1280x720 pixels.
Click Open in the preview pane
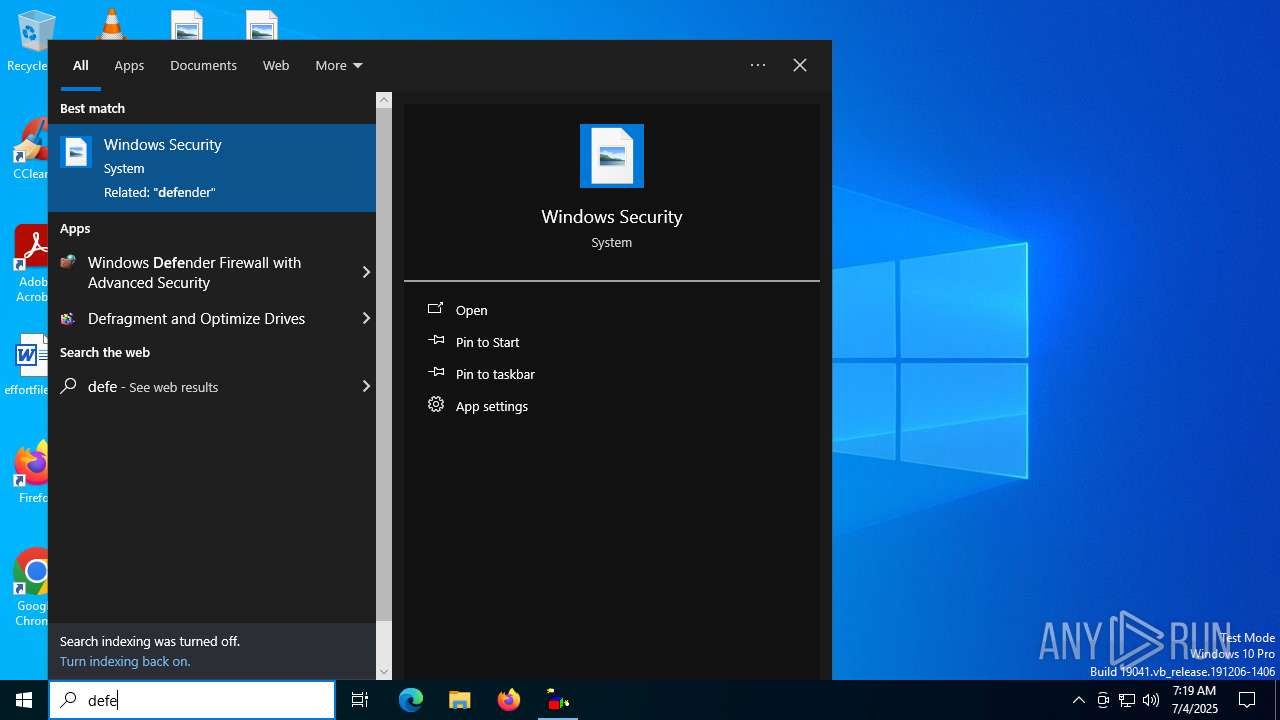(472, 310)
